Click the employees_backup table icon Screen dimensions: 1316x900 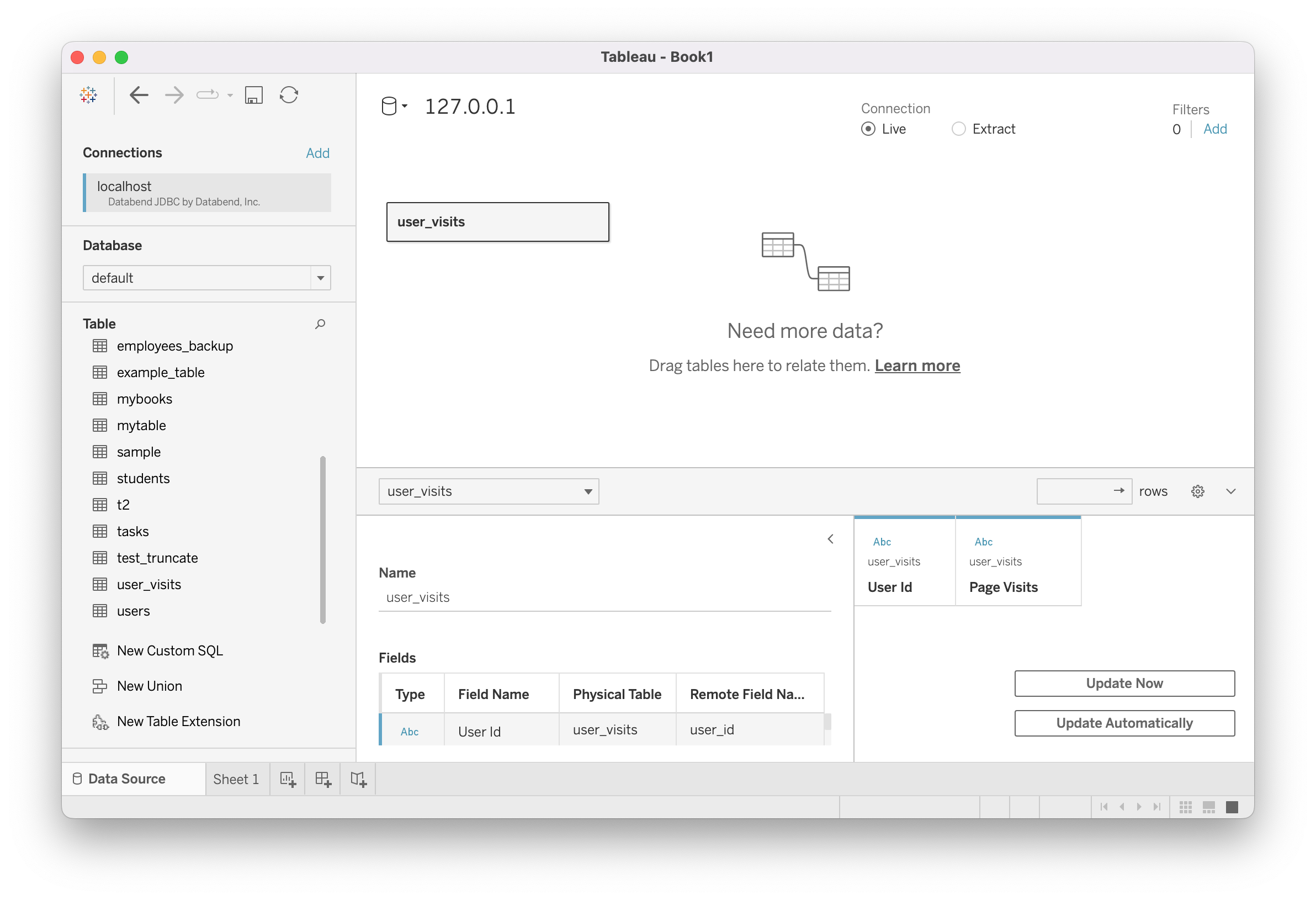100,346
